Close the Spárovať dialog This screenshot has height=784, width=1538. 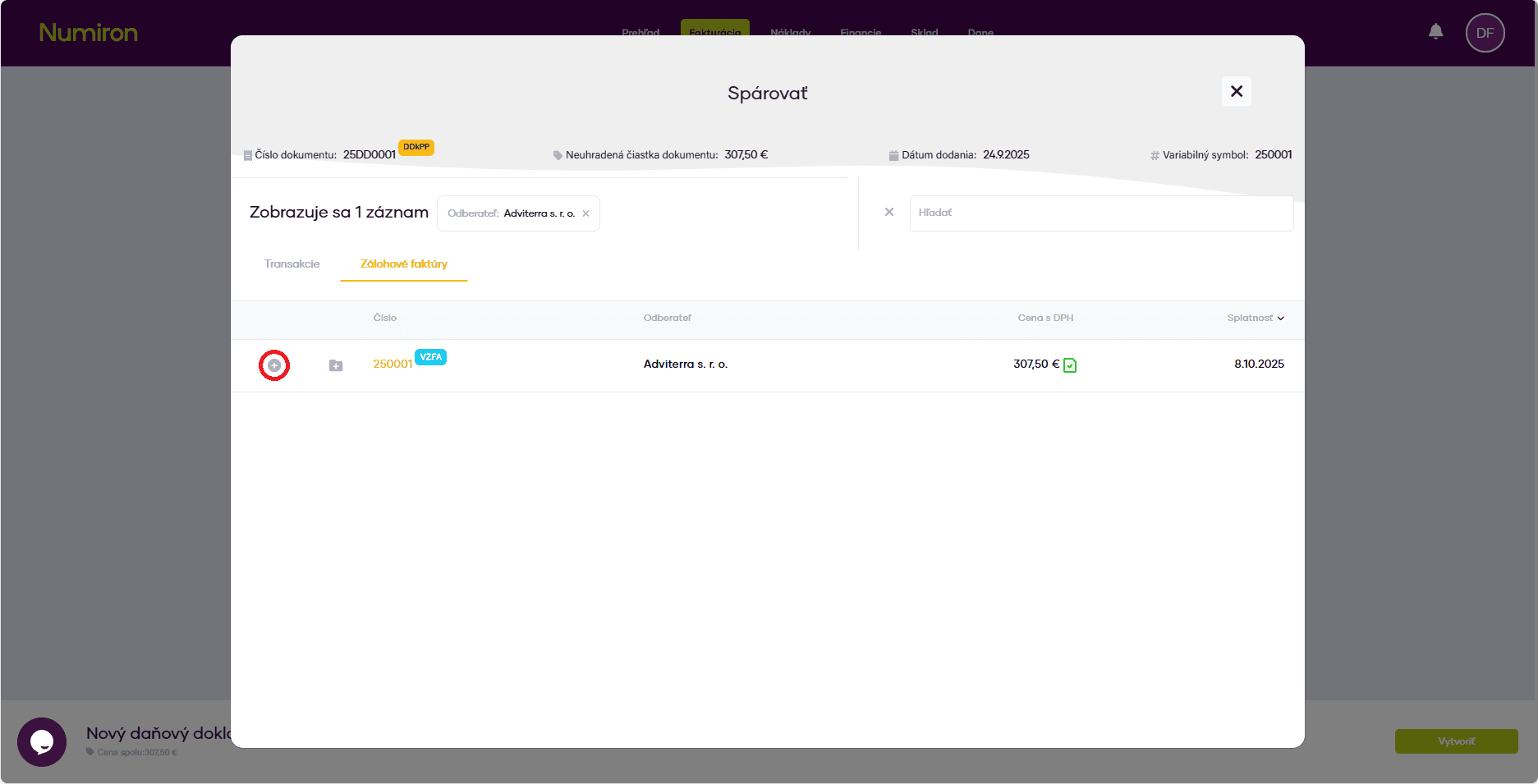coord(1236,91)
